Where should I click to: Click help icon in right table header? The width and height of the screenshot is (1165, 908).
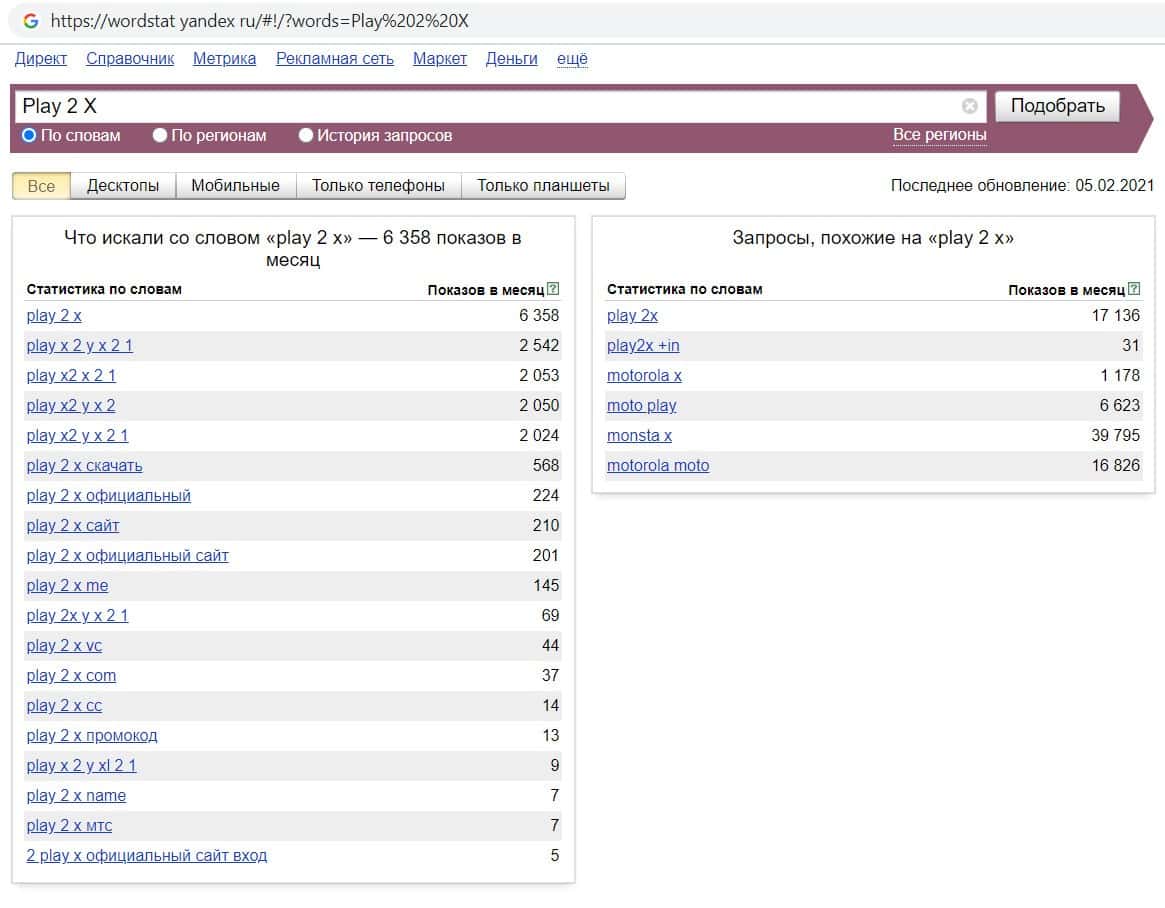(x=1134, y=290)
